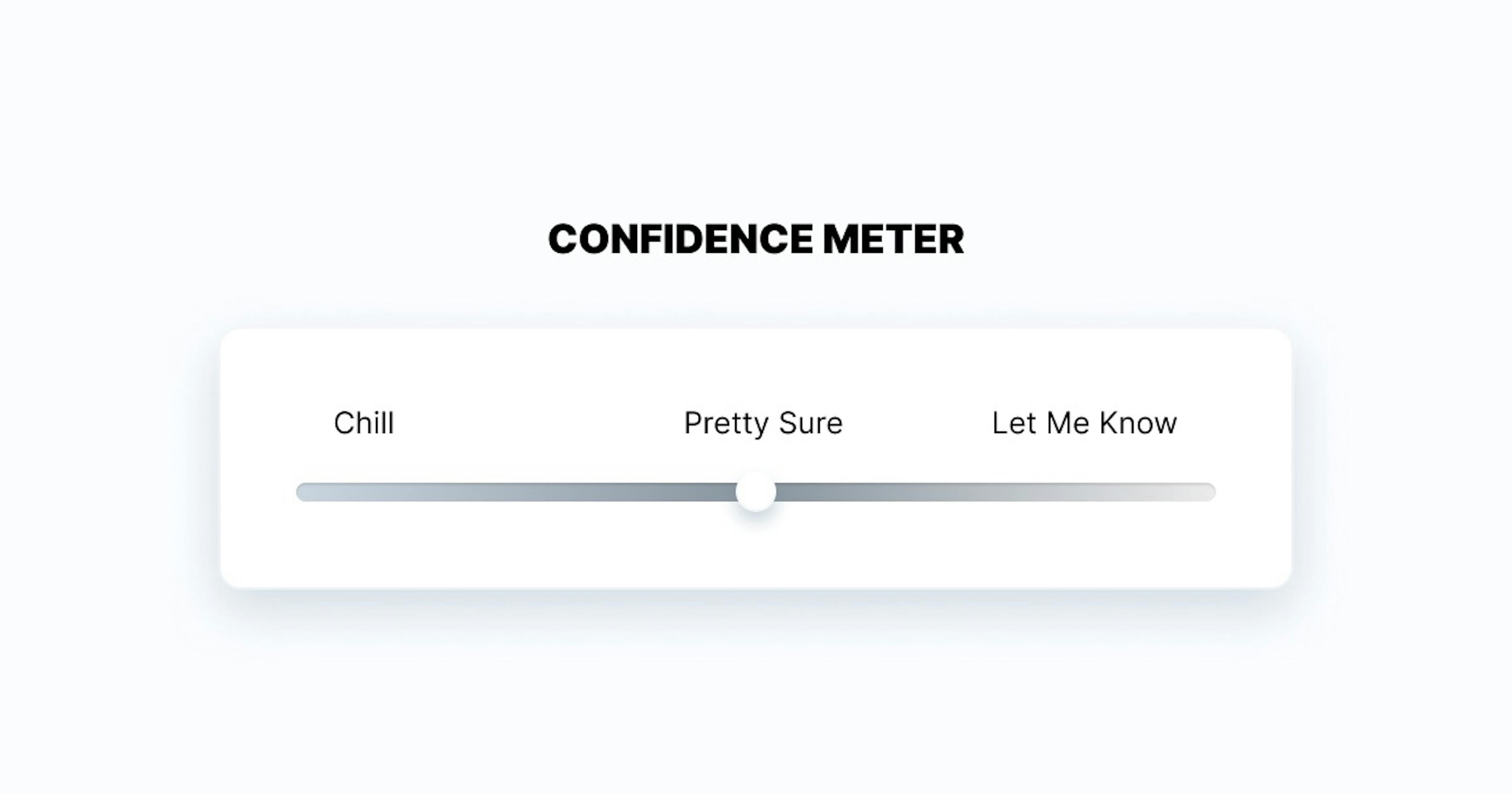Click the word METER in the title
The width and height of the screenshot is (1512, 794).
(893, 239)
